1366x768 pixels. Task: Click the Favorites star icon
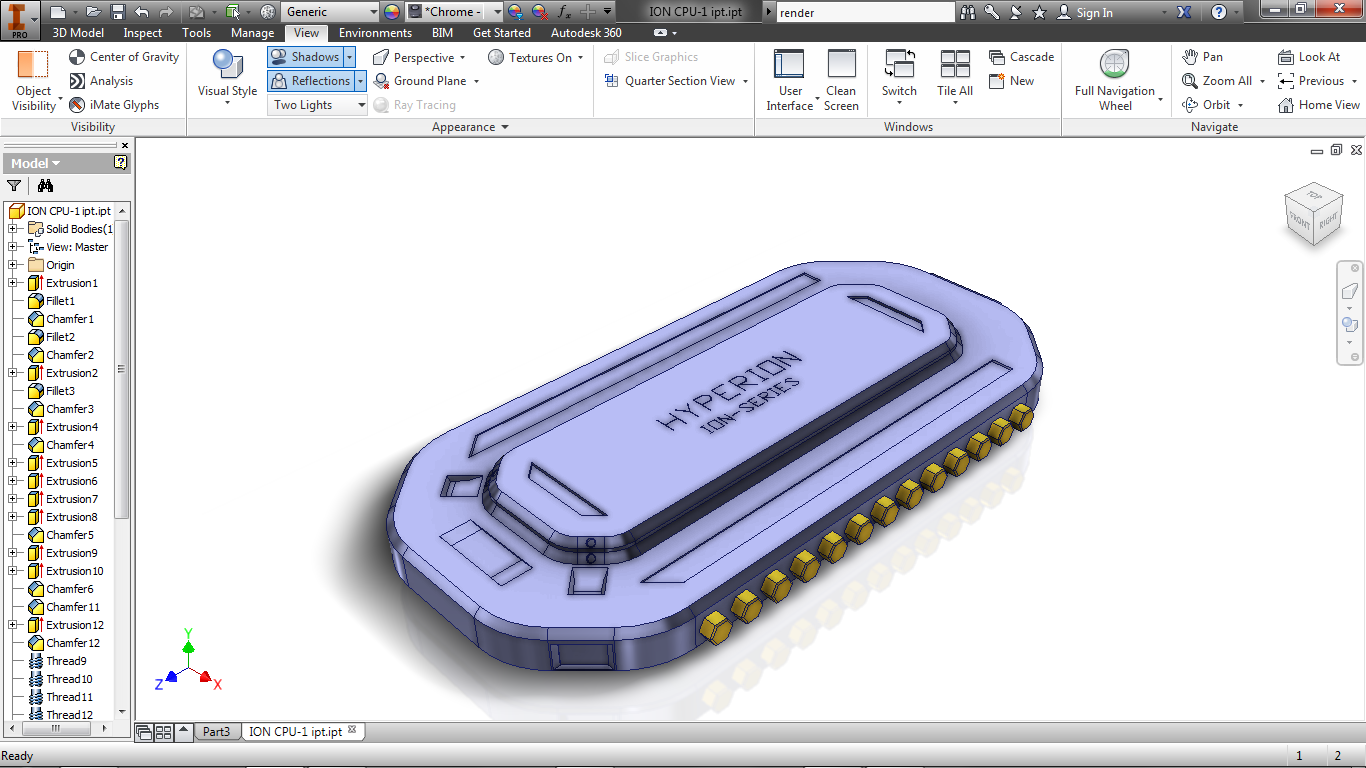[1039, 12]
